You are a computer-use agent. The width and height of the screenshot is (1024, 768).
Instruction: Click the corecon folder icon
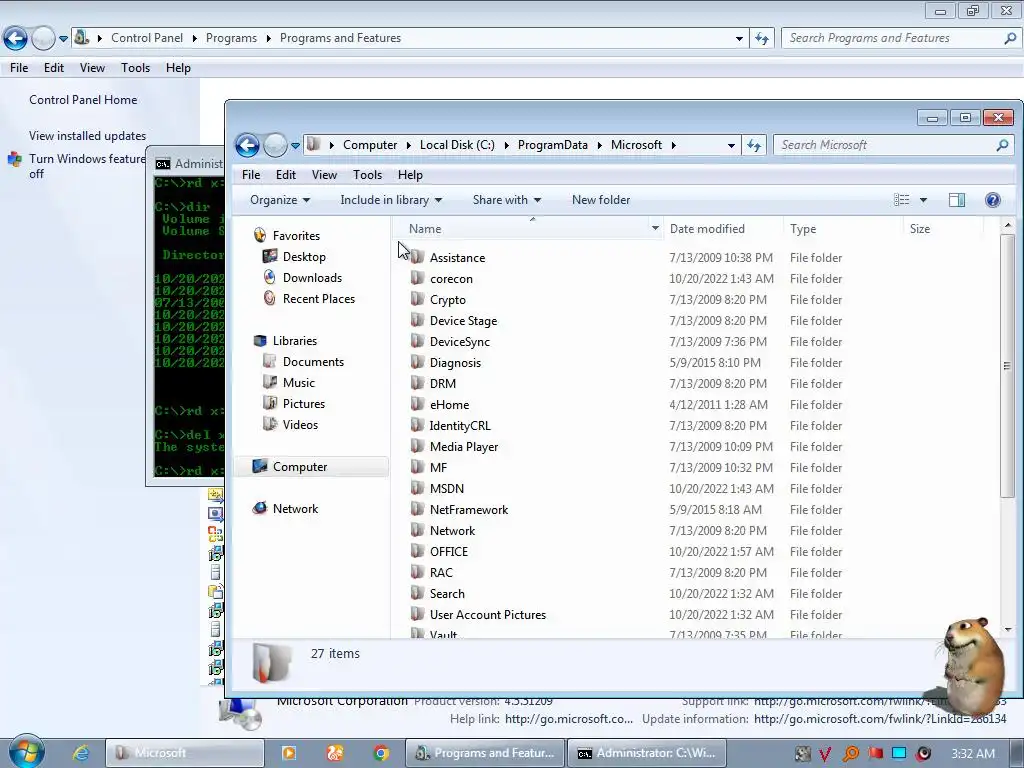pyautogui.click(x=417, y=278)
